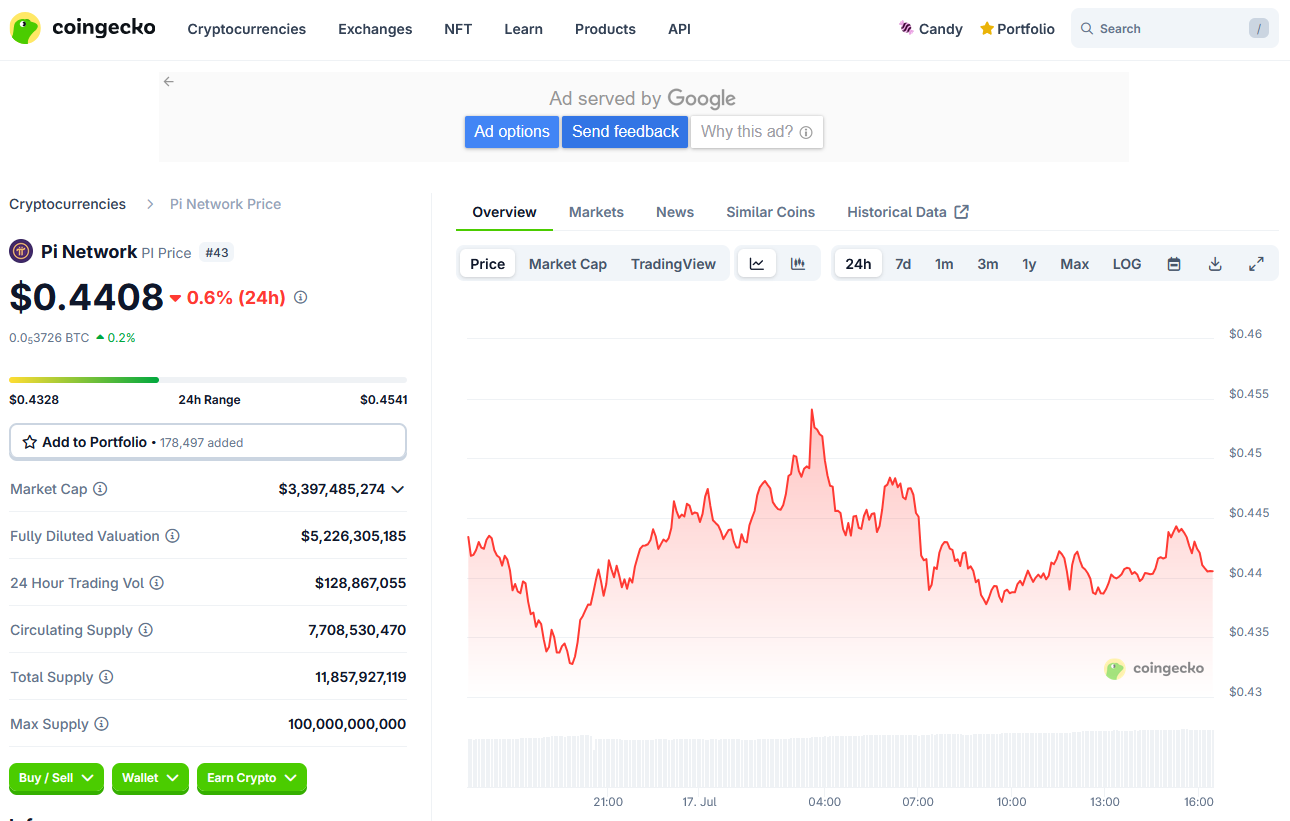This screenshot has width=1290, height=821.
Task: Click the Ad options button
Action: point(512,132)
